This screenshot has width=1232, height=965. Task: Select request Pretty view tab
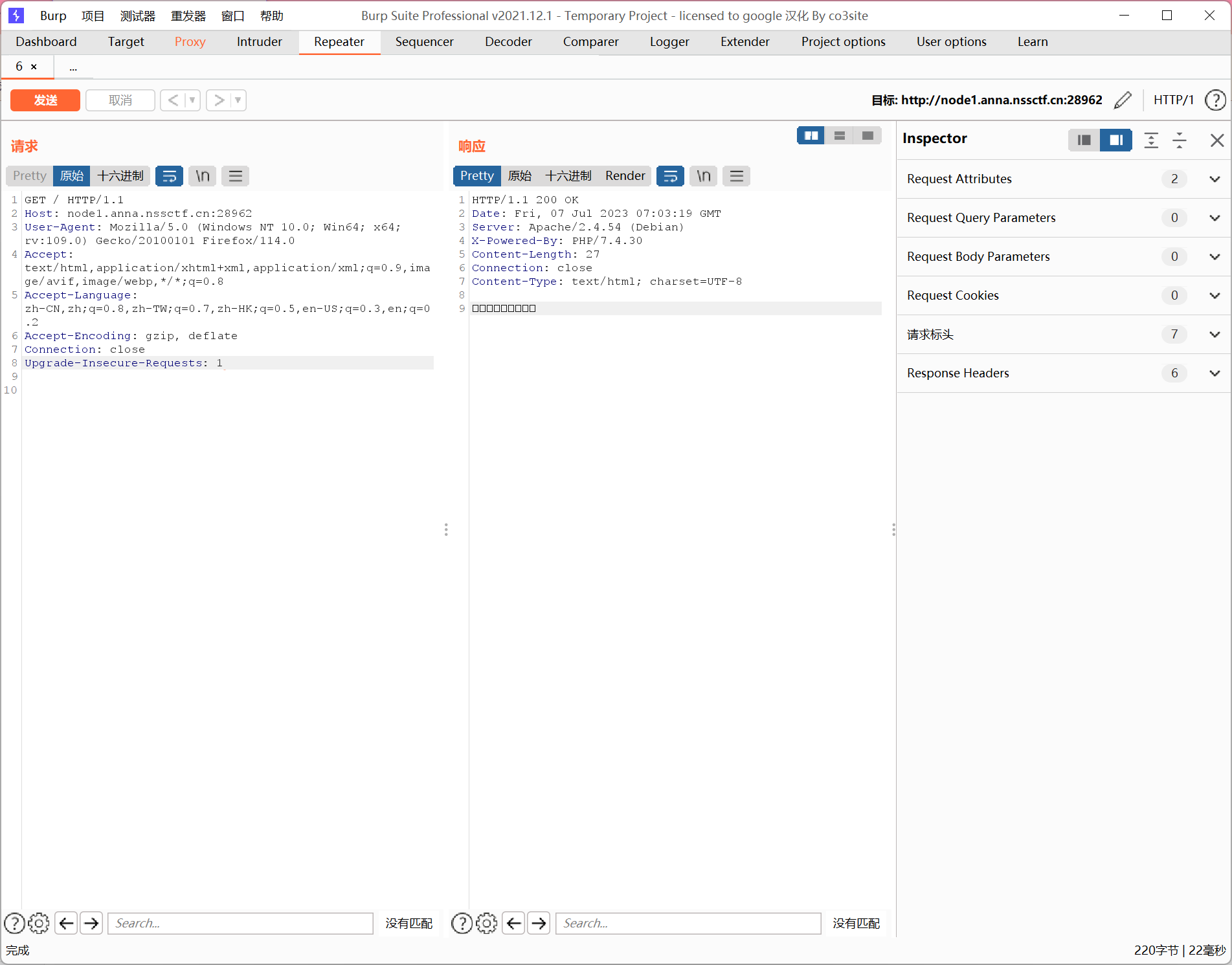tap(29, 176)
